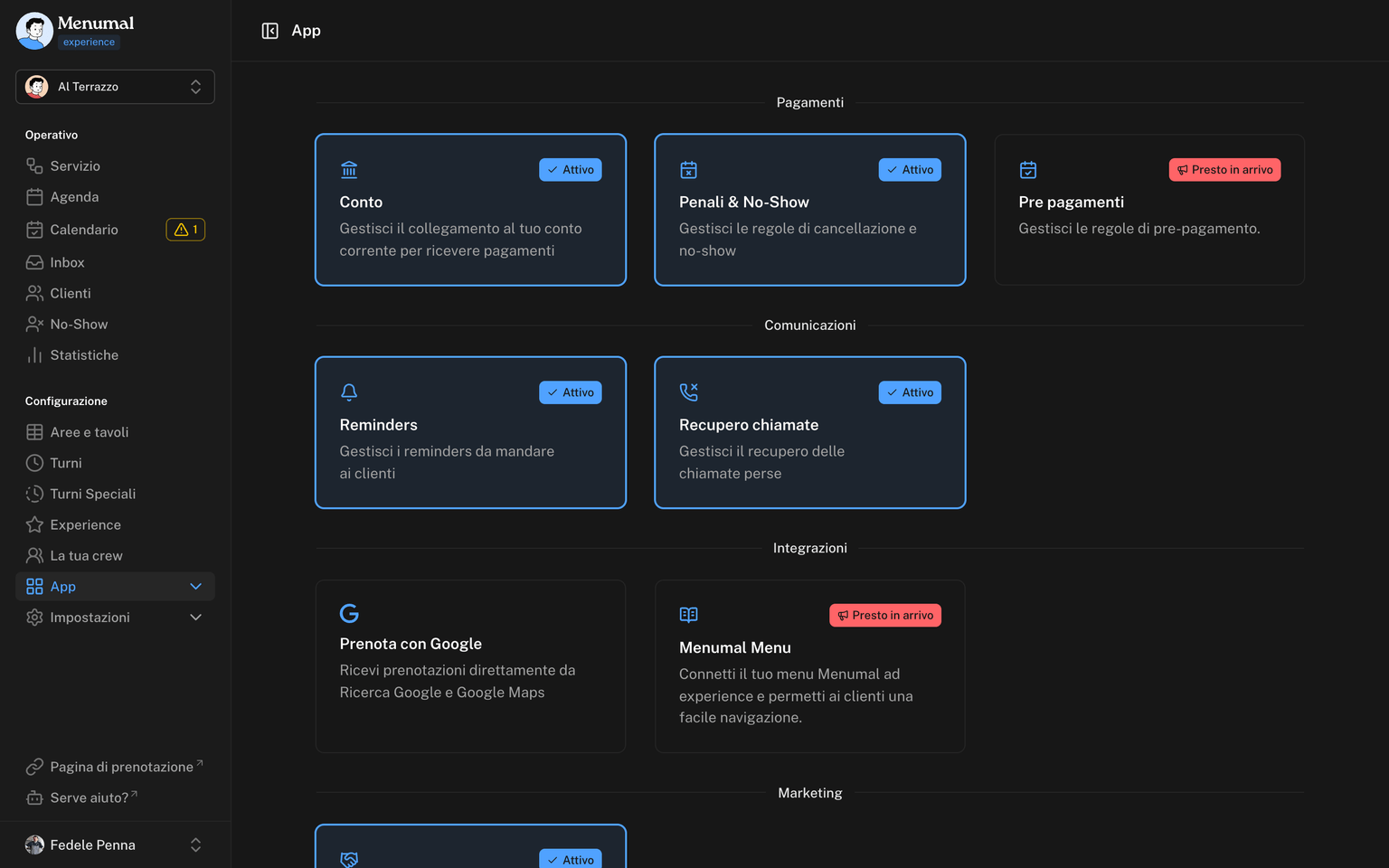Image resolution: width=1389 pixels, height=868 pixels.
Task: Click the Attivo badge on Recupero chiamate
Action: click(x=910, y=392)
